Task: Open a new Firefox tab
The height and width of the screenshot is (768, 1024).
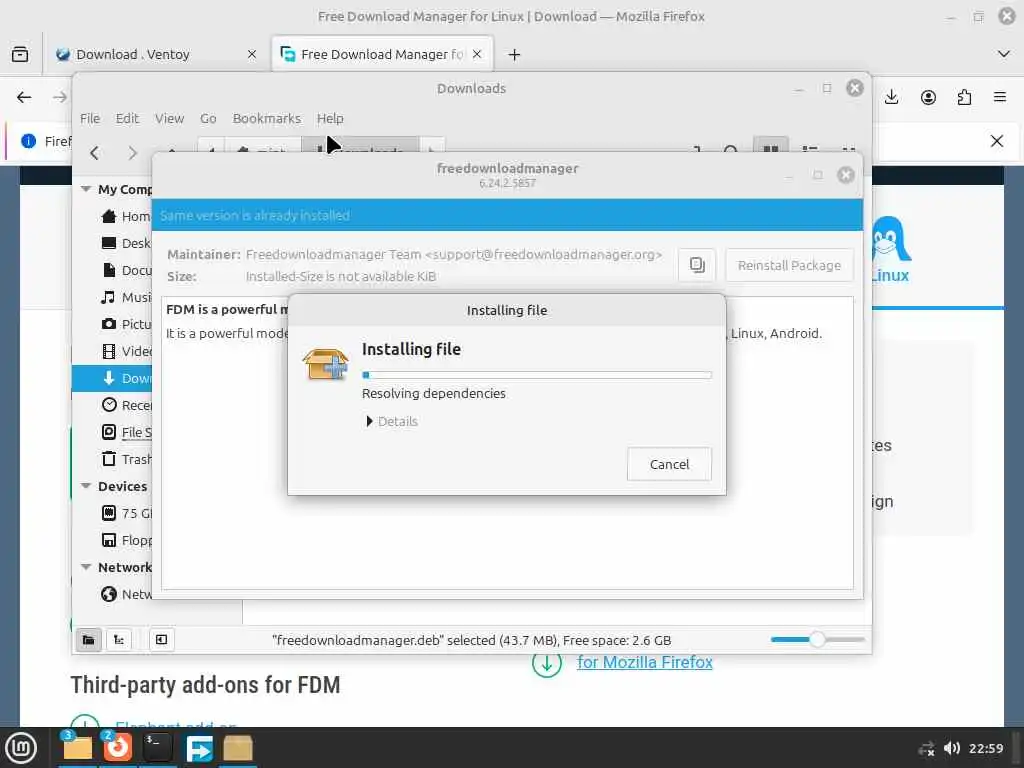Action: click(514, 54)
